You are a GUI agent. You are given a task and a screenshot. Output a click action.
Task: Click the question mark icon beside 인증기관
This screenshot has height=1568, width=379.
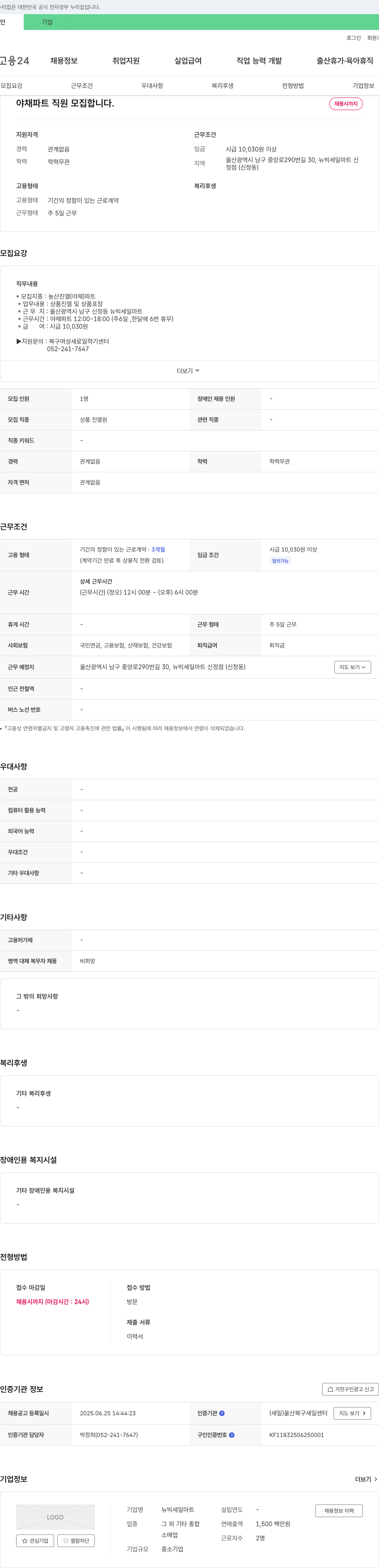click(x=222, y=1413)
